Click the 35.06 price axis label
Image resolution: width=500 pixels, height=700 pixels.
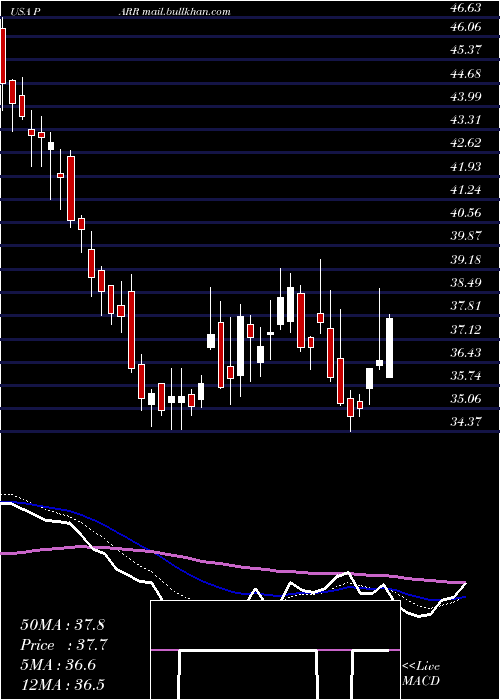tap(468, 399)
